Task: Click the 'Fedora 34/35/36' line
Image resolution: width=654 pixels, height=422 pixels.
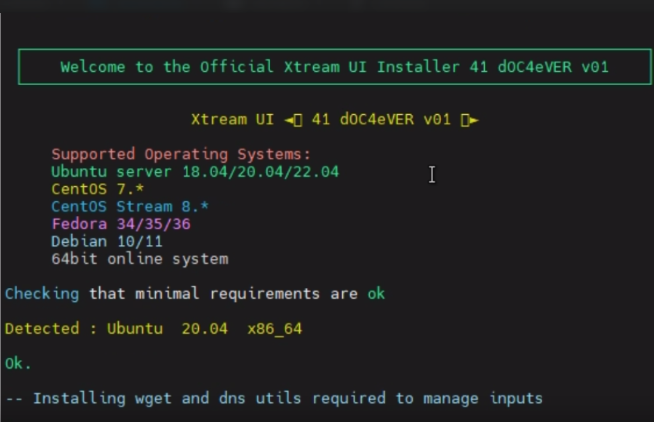Action: tap(121, 224)
